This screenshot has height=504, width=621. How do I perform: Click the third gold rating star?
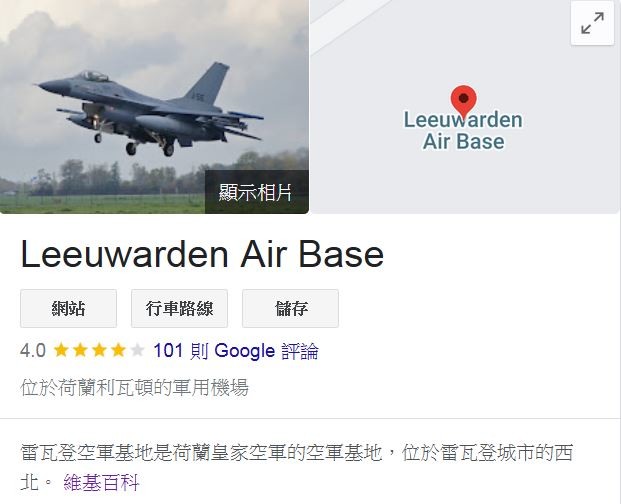pos(99,350)
